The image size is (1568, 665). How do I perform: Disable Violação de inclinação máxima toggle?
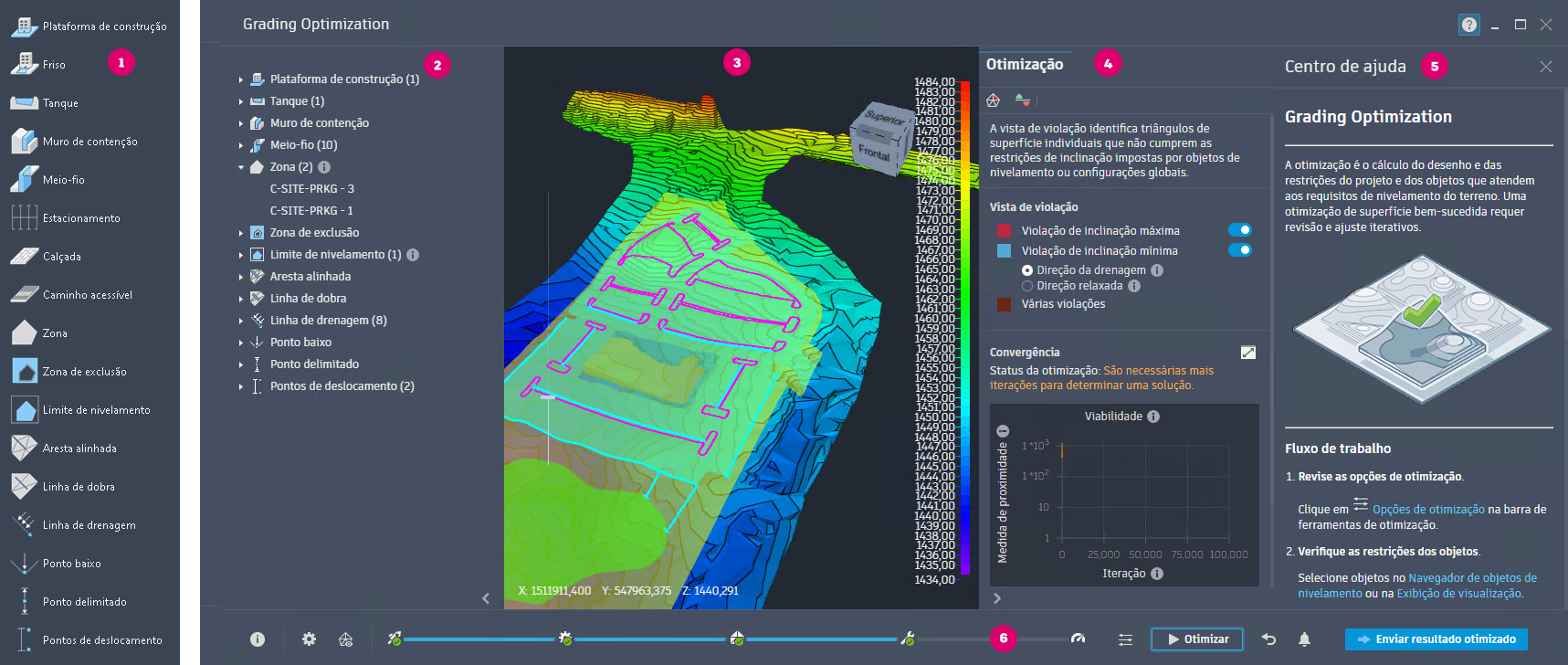pos(1239,230)
